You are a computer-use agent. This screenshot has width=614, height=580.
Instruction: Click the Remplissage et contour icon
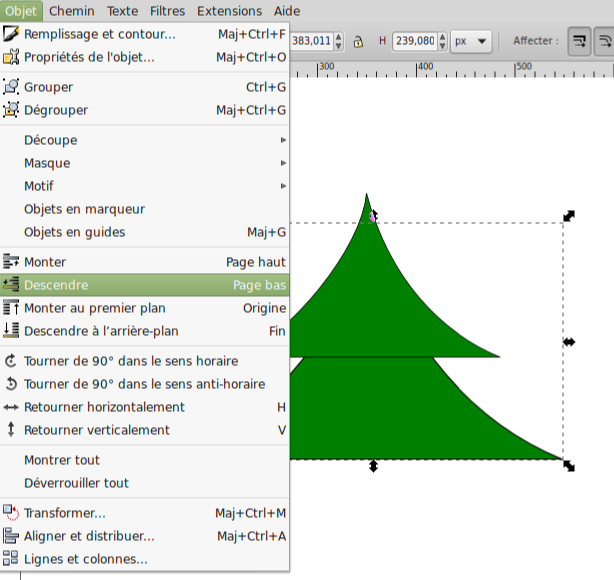[11, 34]
